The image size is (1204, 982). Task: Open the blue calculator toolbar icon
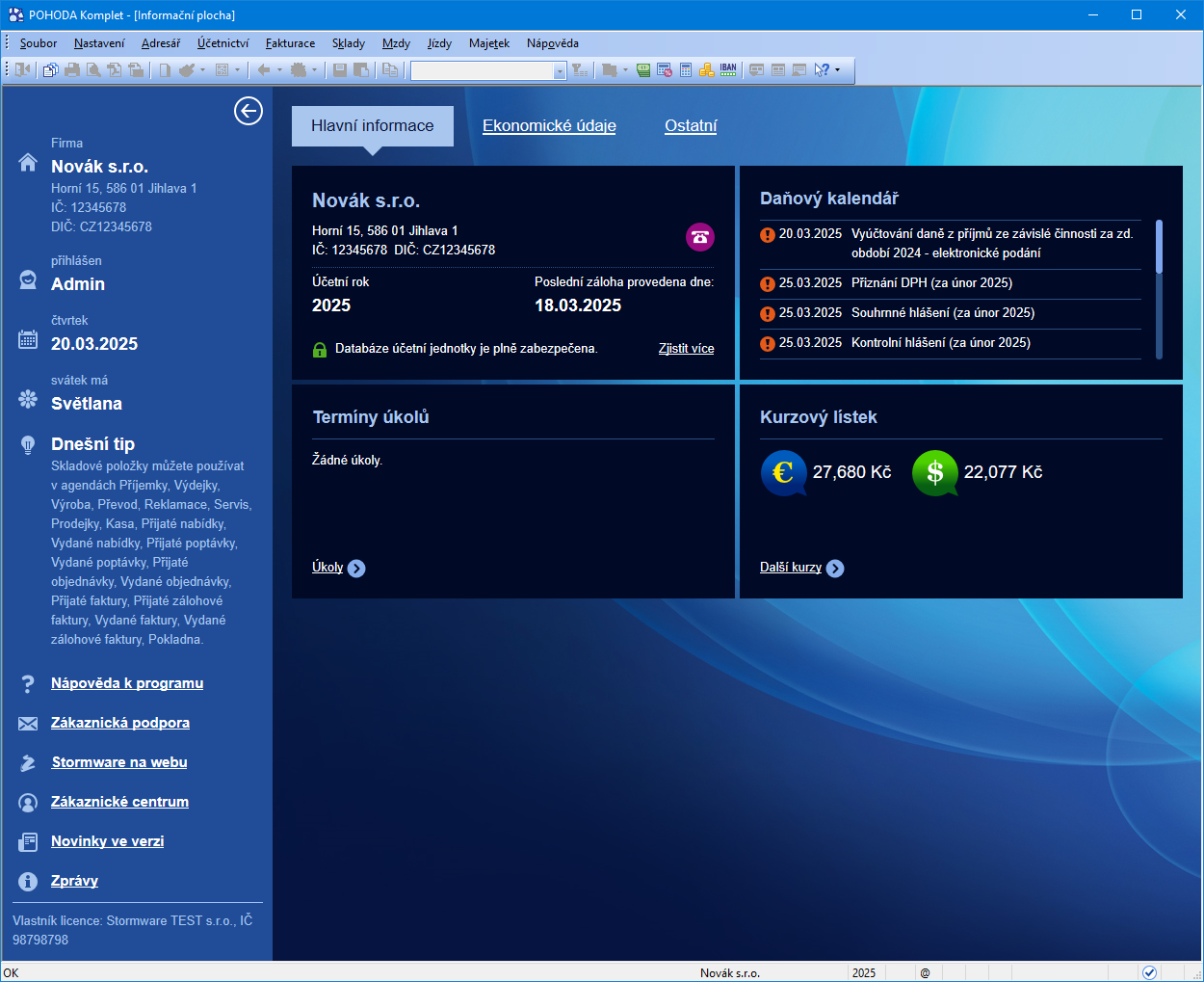coord(686,69)
